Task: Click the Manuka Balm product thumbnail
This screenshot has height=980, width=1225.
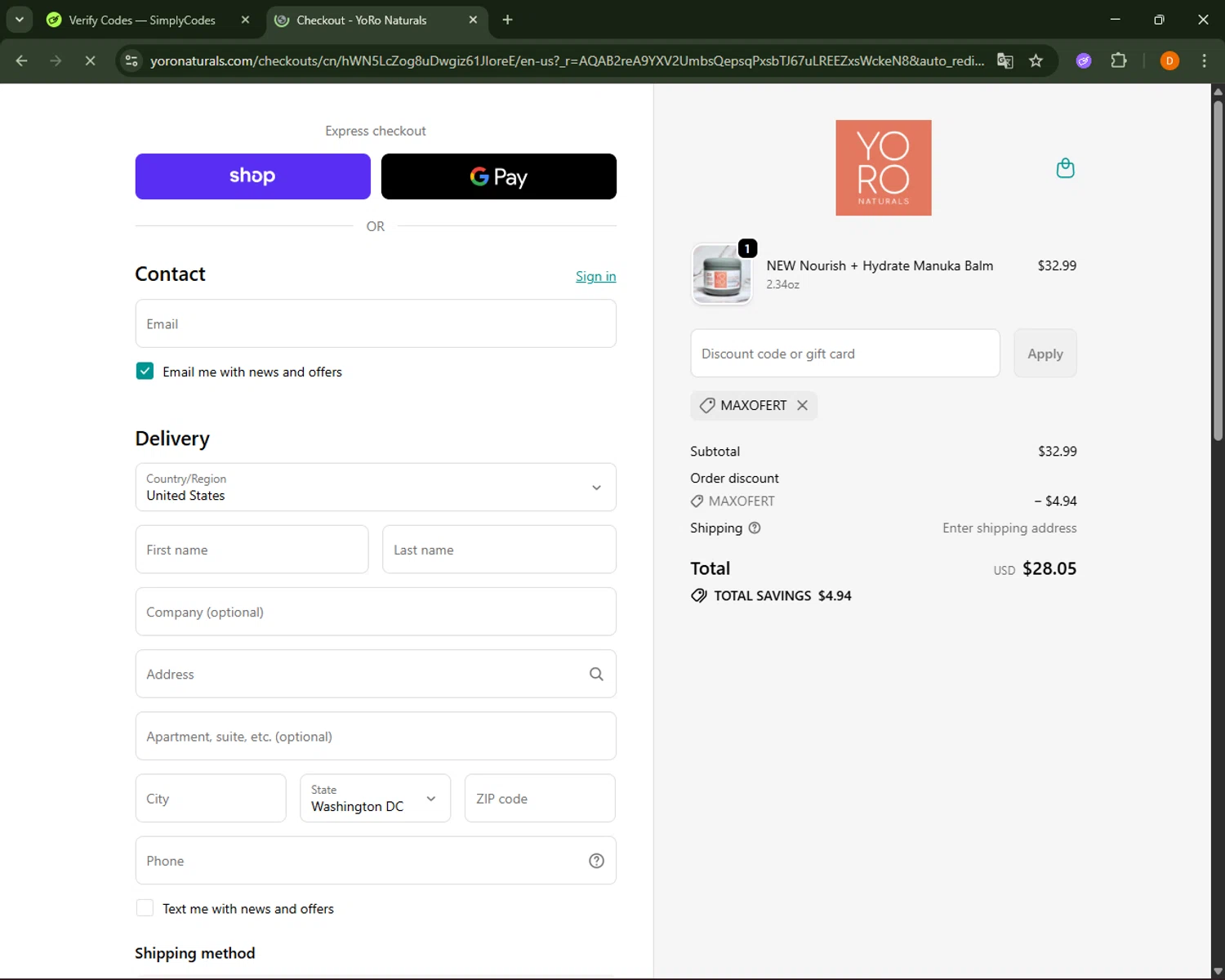Action: (x=721, y=274)
